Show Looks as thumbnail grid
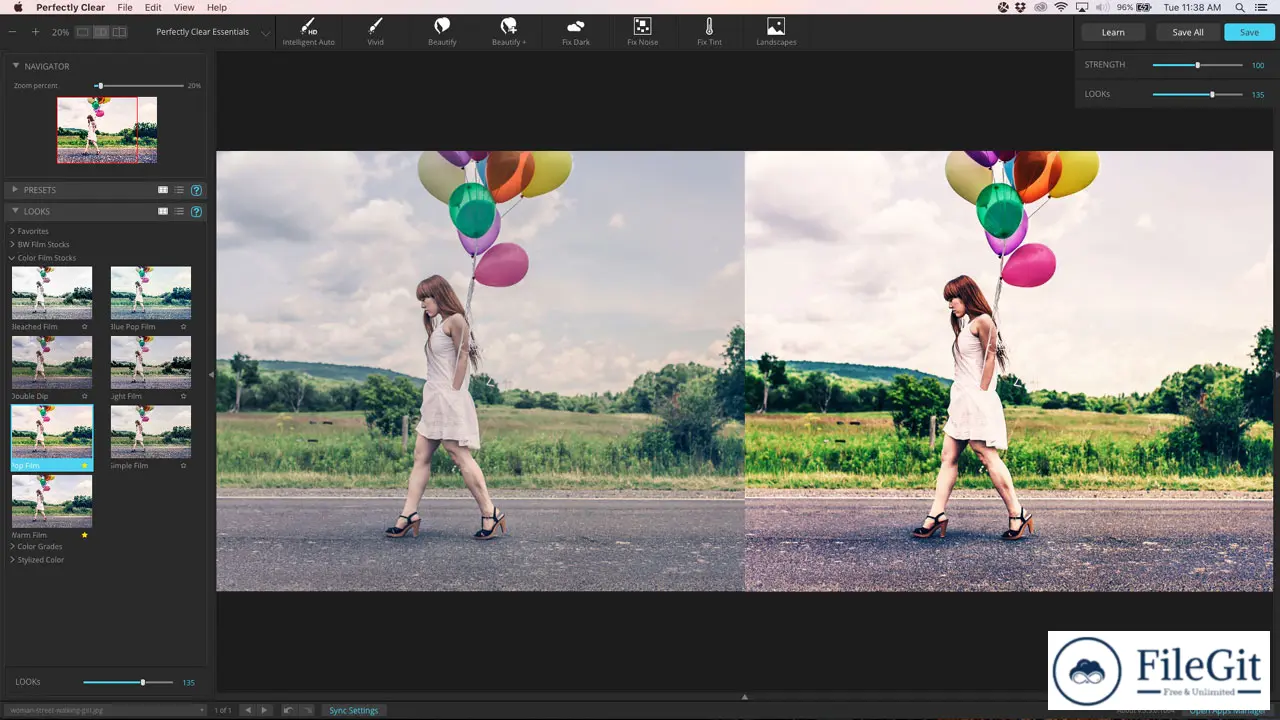The image size is (1280, 720). (x=163, y=212)
